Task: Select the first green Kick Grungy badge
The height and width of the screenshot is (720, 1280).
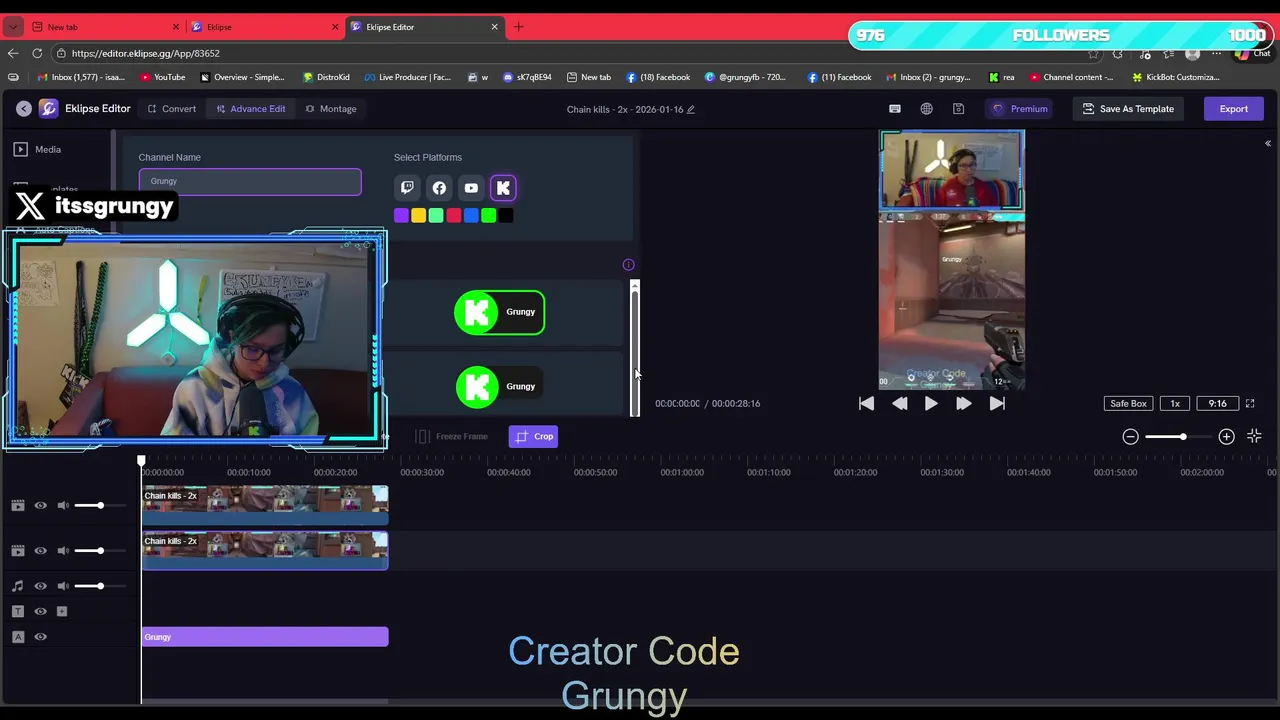Action: tap(499, 312)
